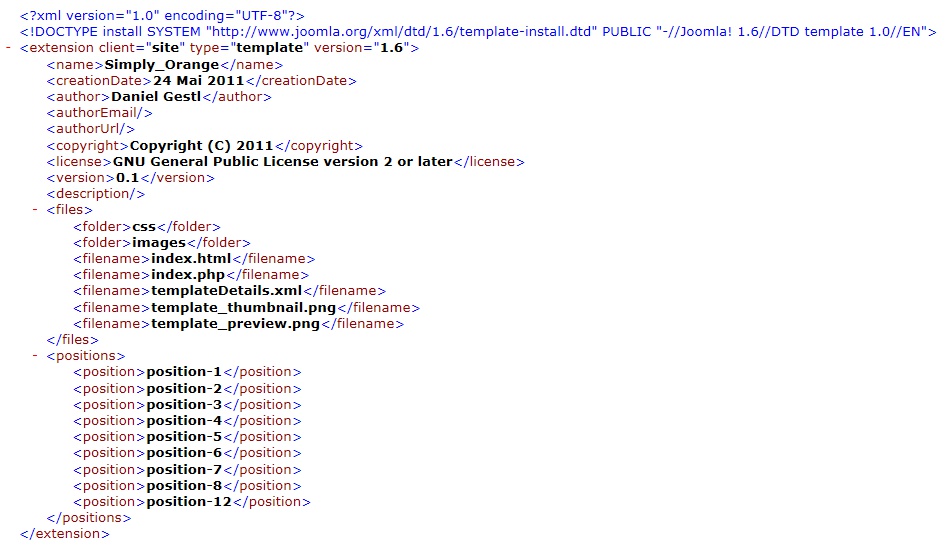Select version value 0.1
Image resolution: width=948 pixels, height=554 pixels.
[x=128, y=178]
